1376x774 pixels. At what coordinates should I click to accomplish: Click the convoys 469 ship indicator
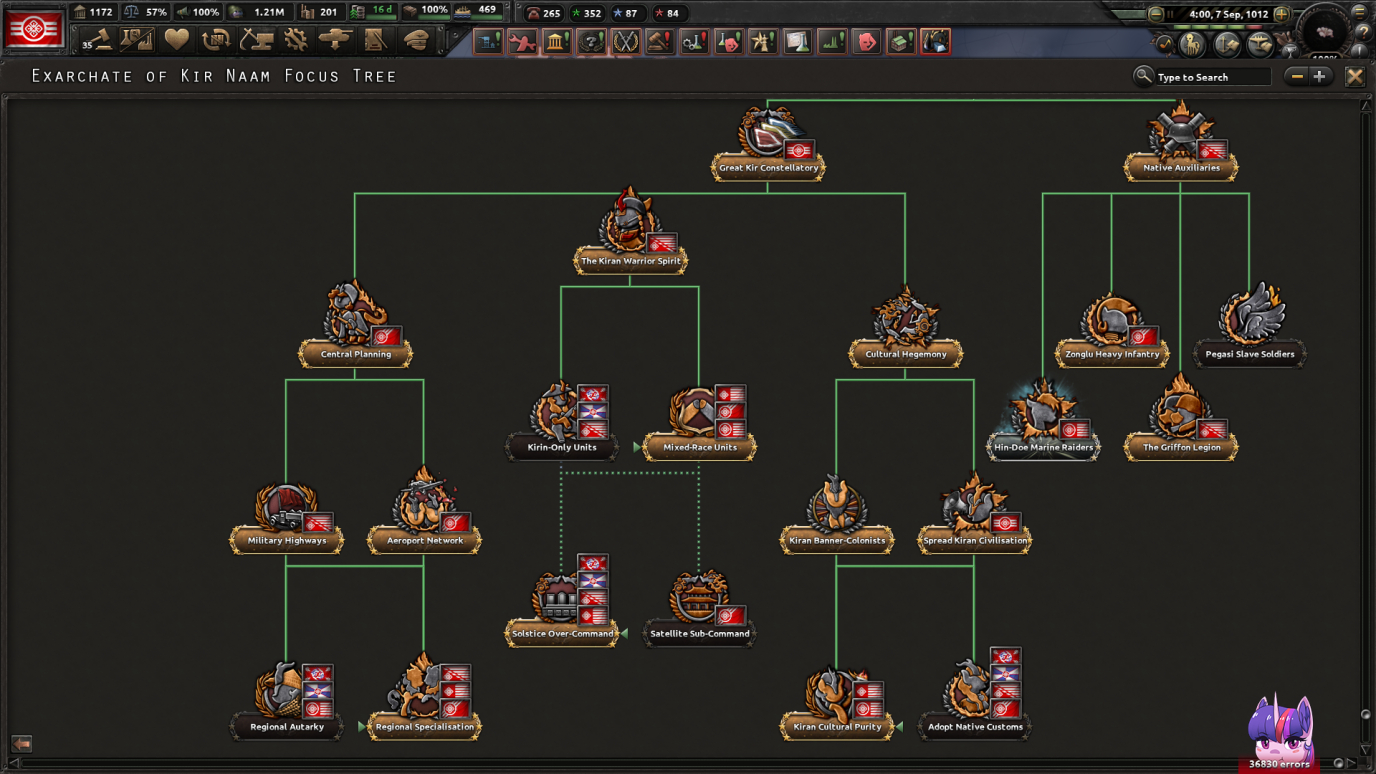477,10
